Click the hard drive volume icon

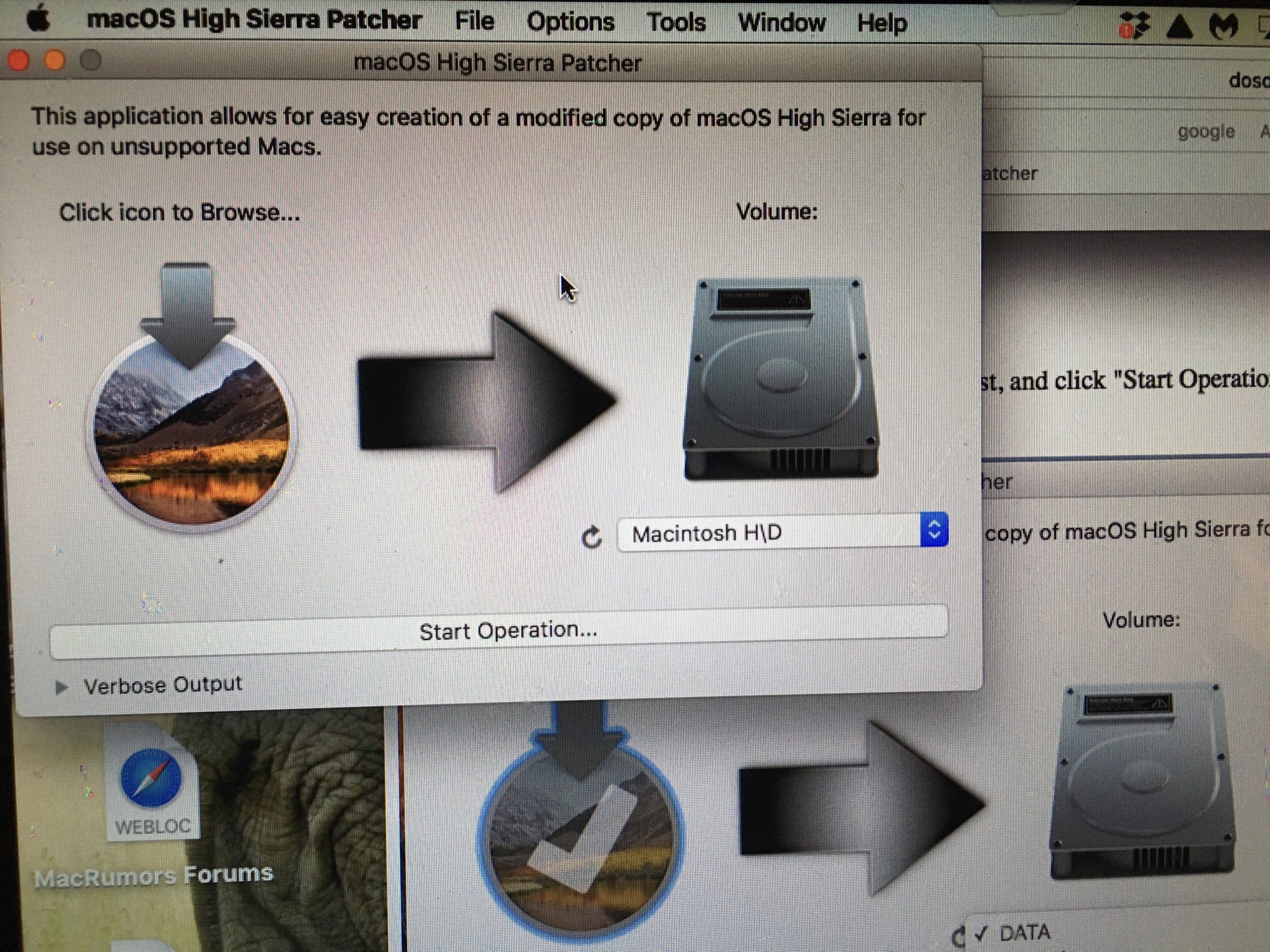[781, 378]
